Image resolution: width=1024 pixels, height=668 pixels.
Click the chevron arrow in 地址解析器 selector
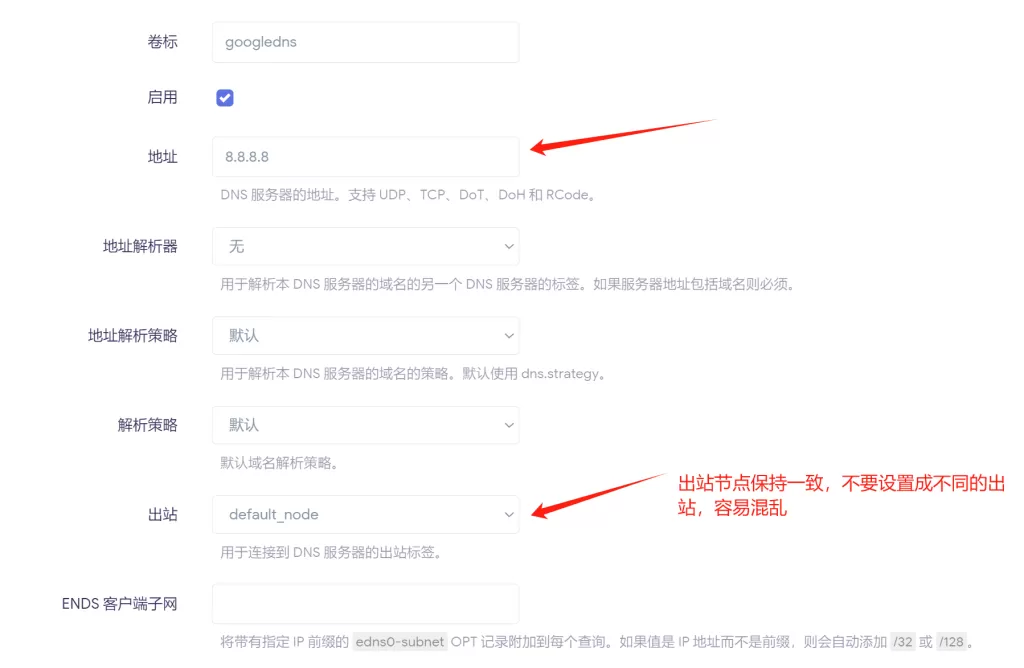[509, 246]
